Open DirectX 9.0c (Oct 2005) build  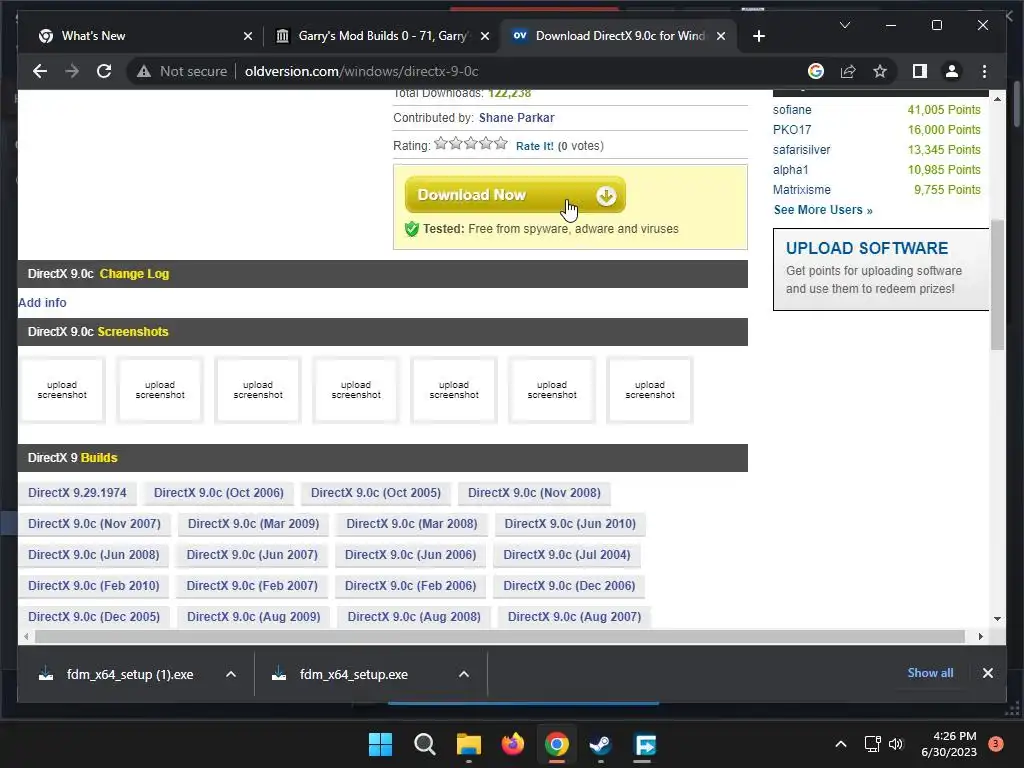click(376, 493)
